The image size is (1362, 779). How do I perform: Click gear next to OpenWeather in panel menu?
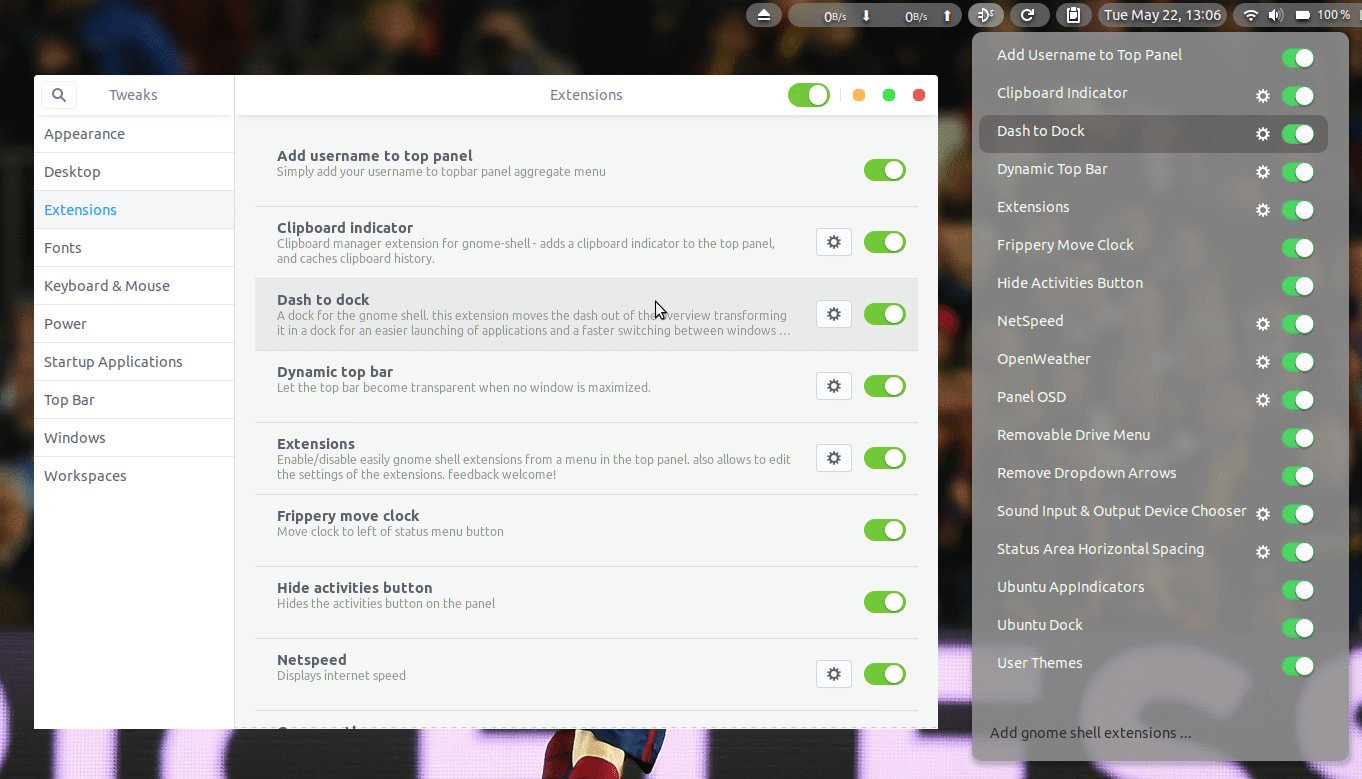pyautogui.click(x=1263, y=362)
